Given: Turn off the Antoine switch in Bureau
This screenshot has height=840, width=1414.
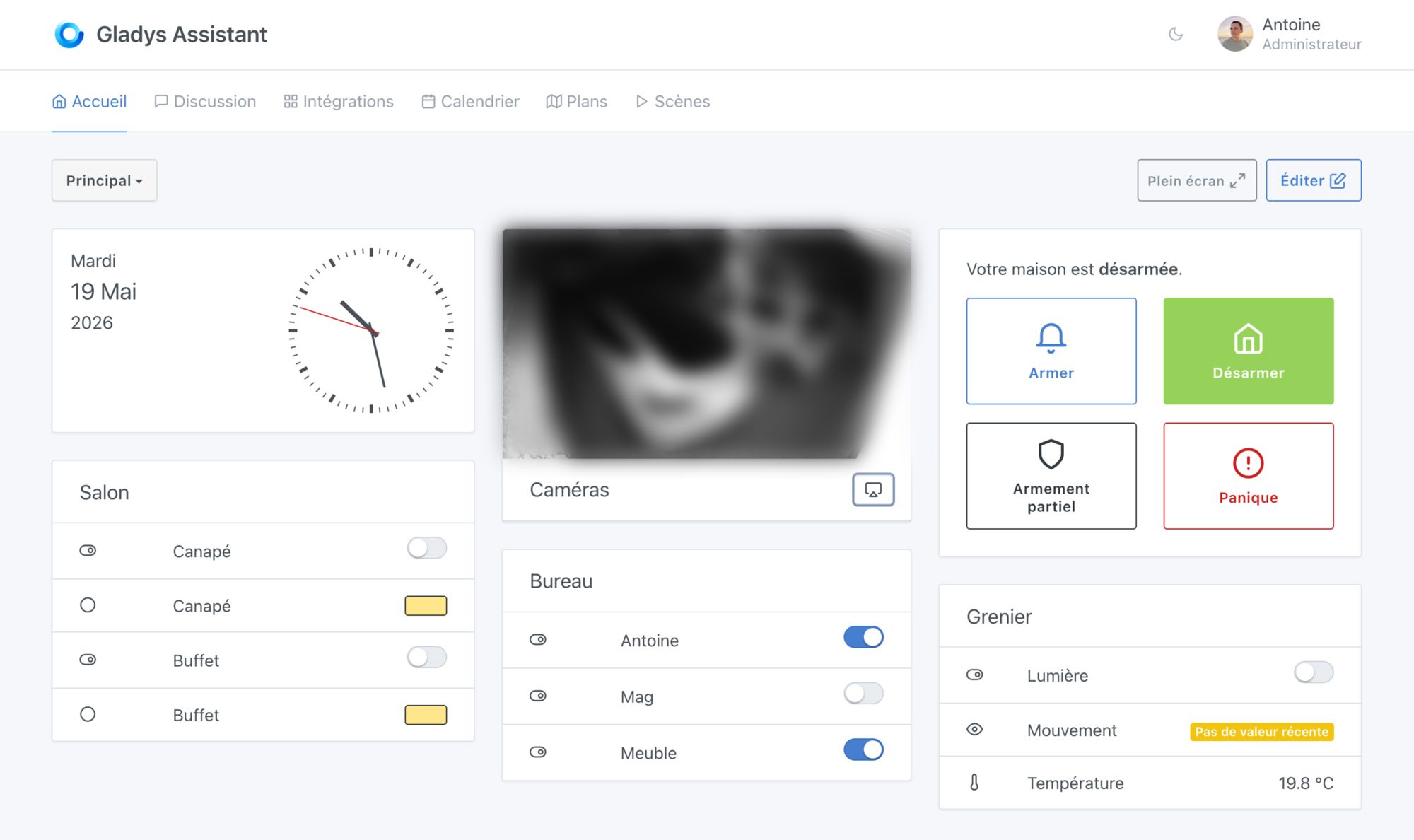Looking at the screenshot, I should (x=863, y=637).
